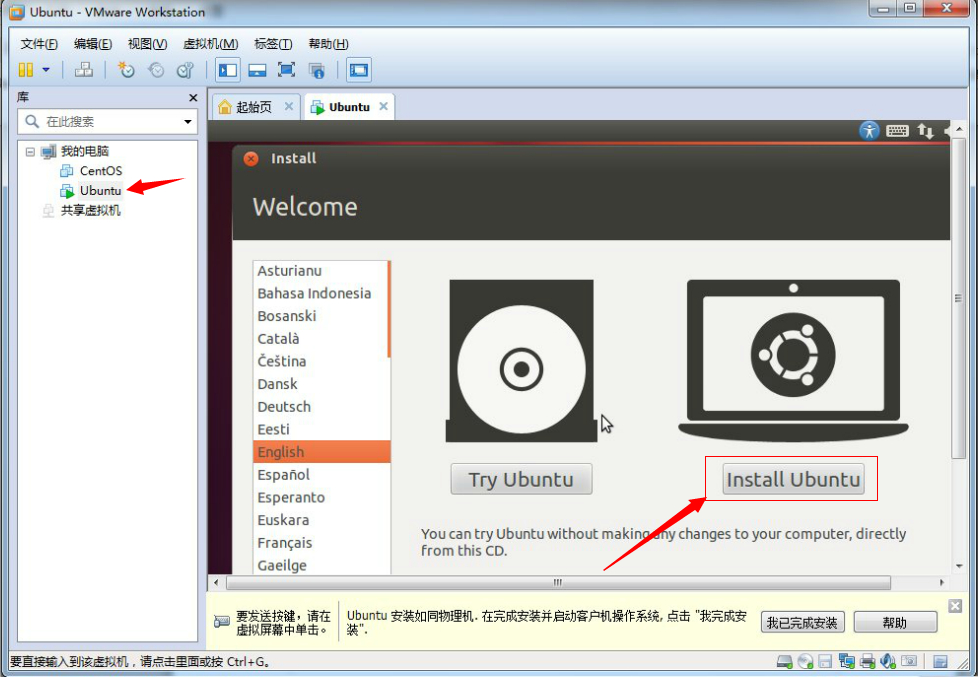
Task: Click the 帮助 button in info bar
Action: coord(895,622)
